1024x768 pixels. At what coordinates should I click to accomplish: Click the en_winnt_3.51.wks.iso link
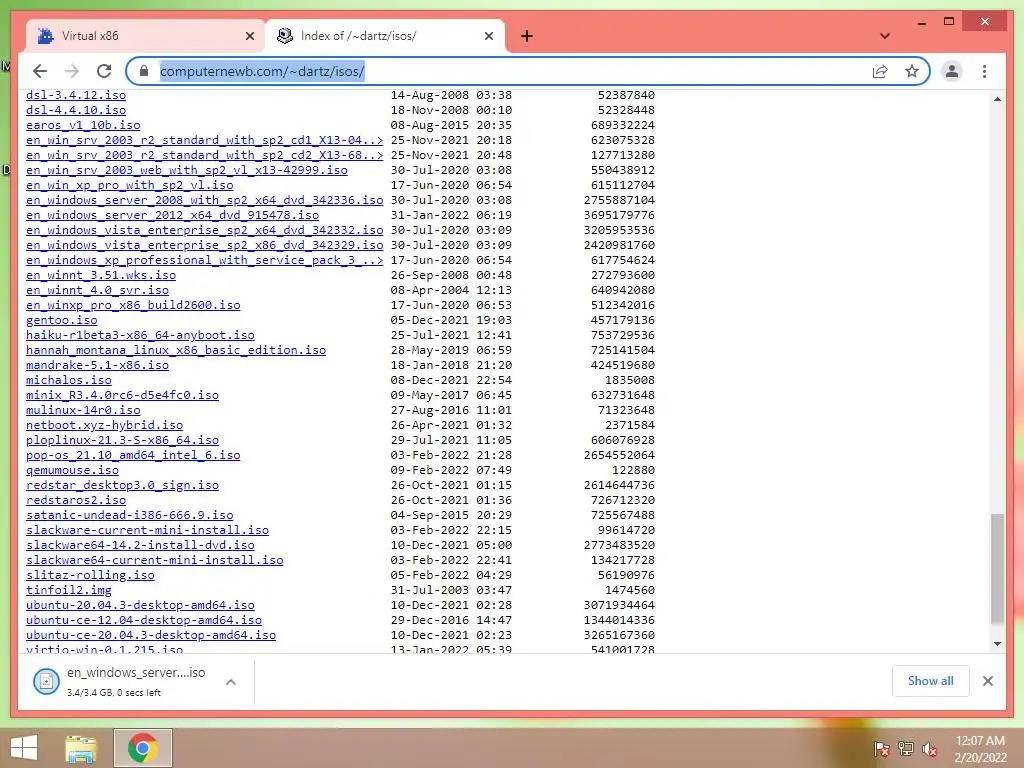[x=101, y=276]
